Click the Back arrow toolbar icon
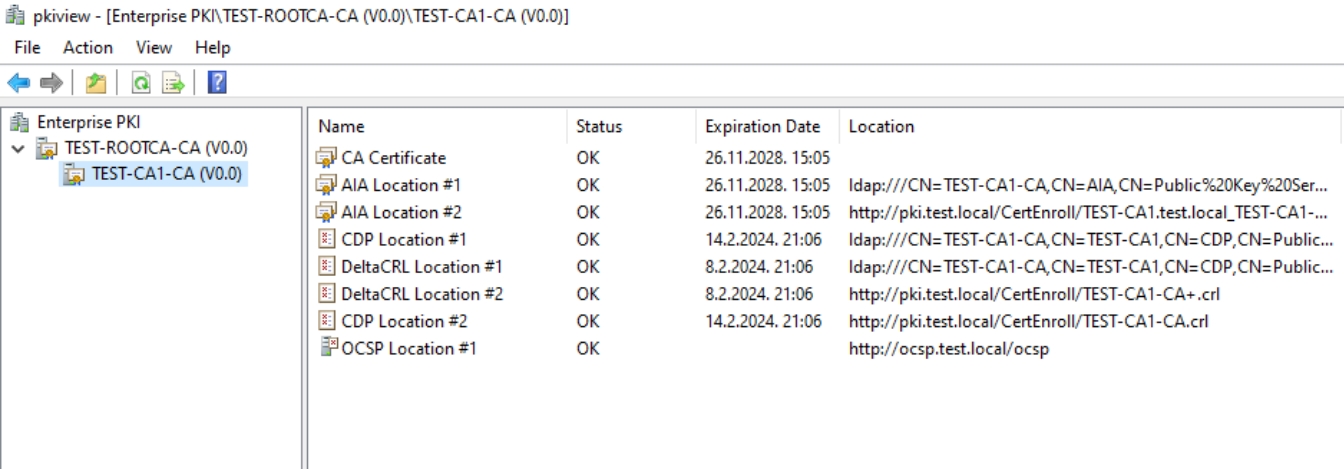Viewport: 1344px width, 469px height. 19,83
